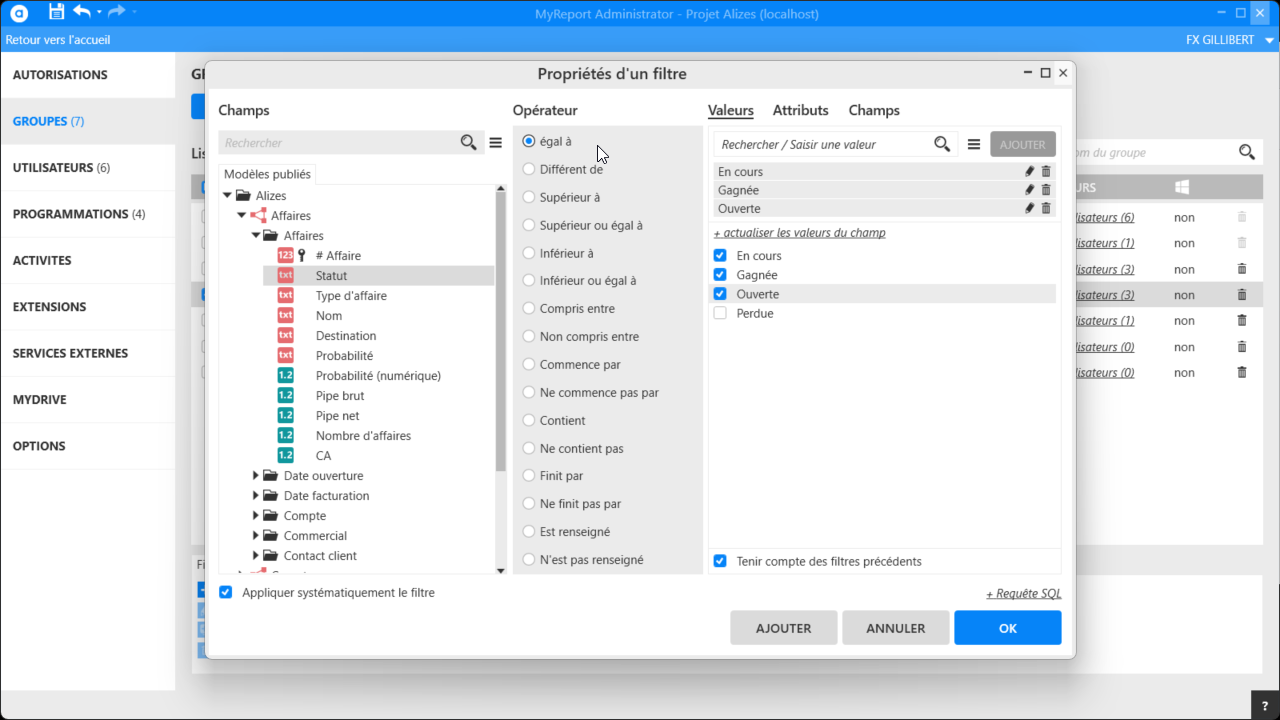Click the search icon in Valeurs panel
Image resolution: width=1280 pixels, height=720 pixels.
tap(942, 144)
